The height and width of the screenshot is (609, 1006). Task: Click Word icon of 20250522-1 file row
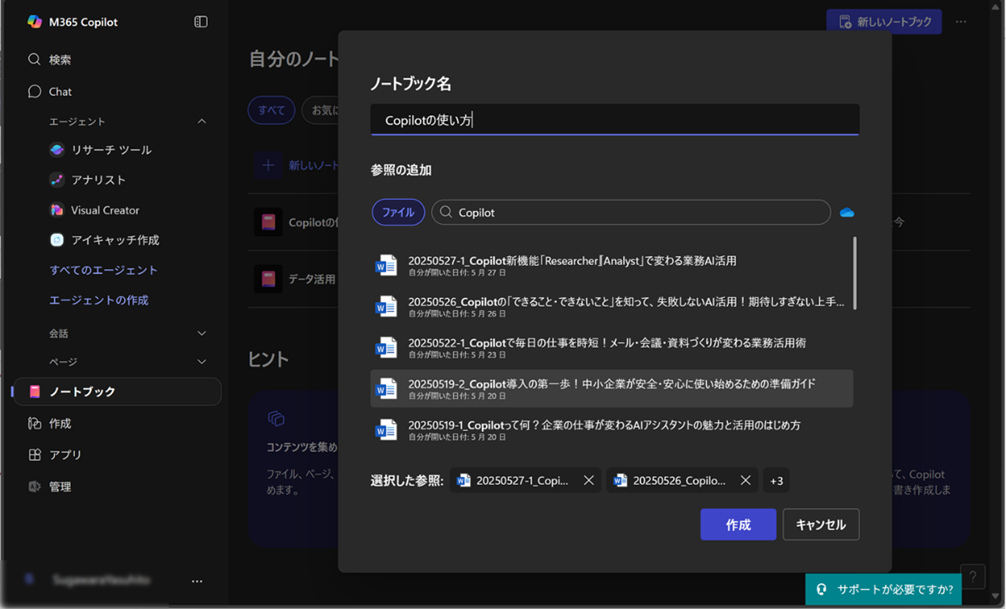click(x=386, y=347)
